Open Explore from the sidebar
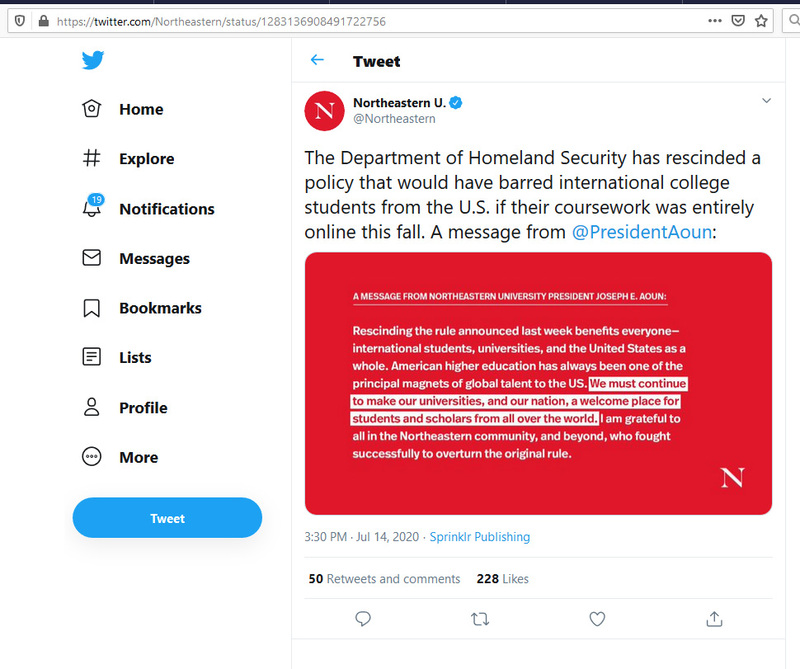800x669 pixels. tap(129, 158)
